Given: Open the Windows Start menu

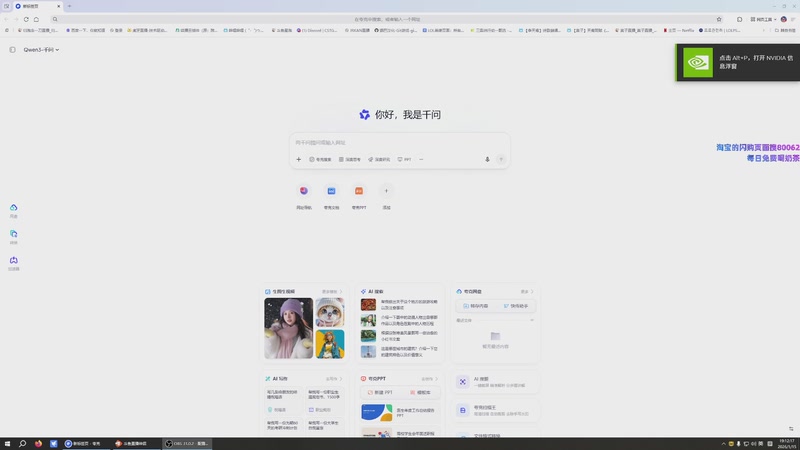Looking at the screenshot, I should coord(7,443).
